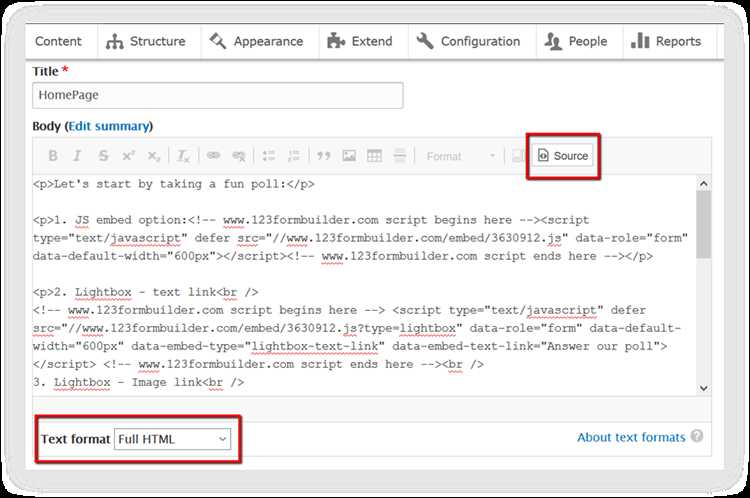Click the scroll up arrow of the Body editor

pyautogui.click(x=703, y=184)
